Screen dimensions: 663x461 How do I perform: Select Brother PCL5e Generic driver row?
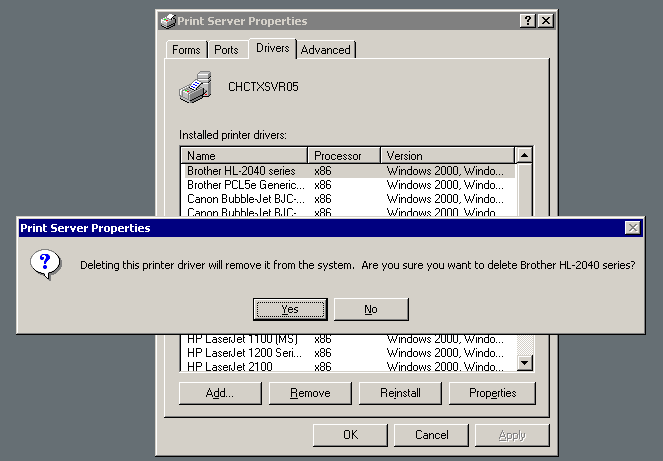(348, 185)
